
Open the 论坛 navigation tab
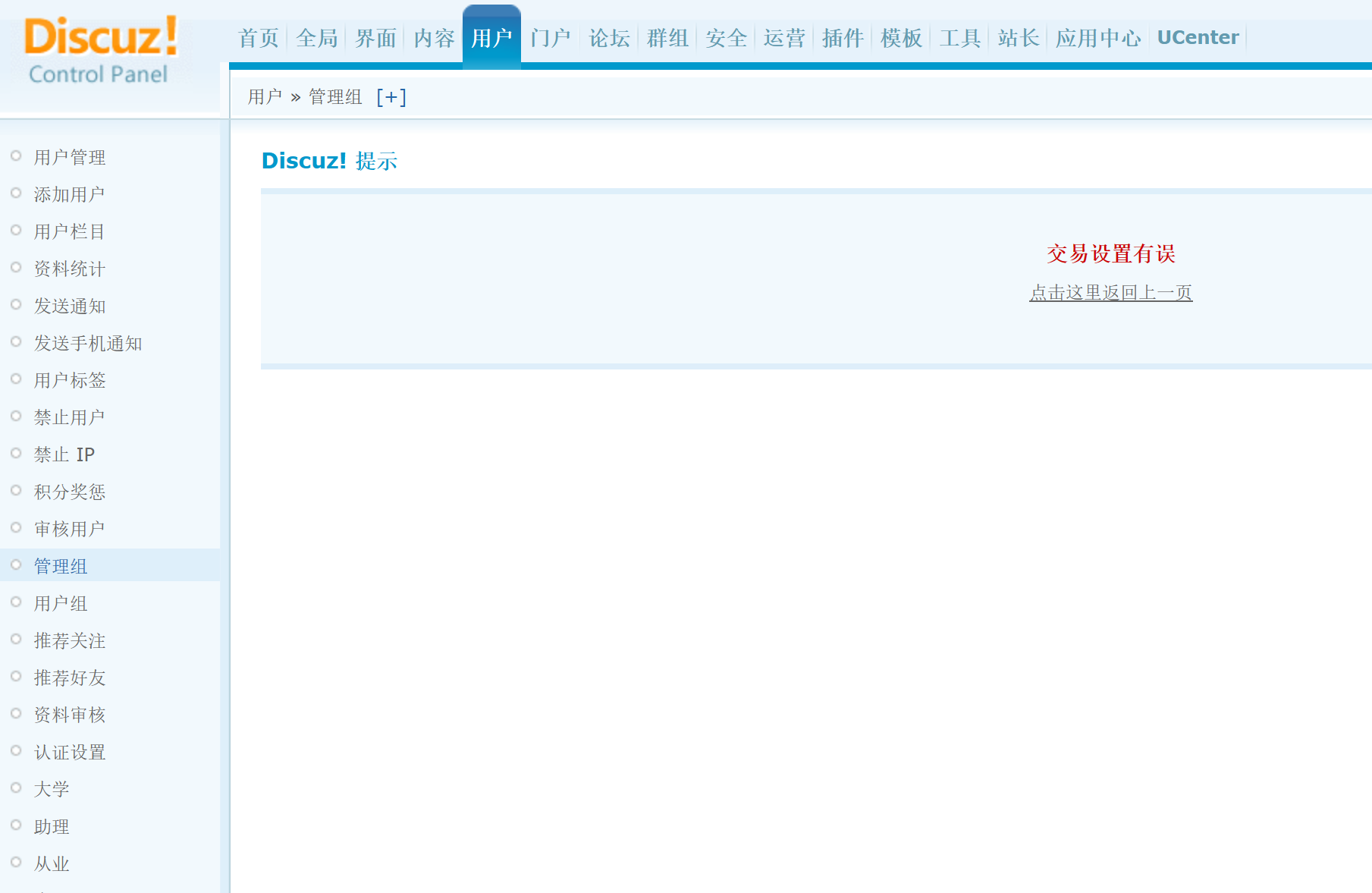609,38
